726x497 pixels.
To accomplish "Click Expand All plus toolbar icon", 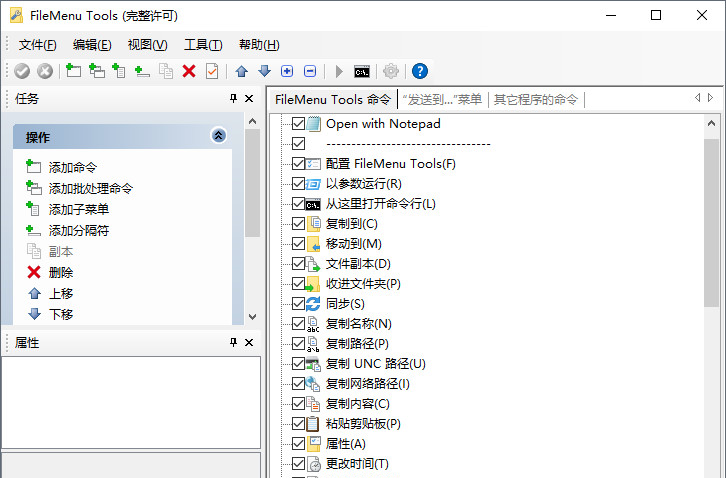I will tap(287, 71).
